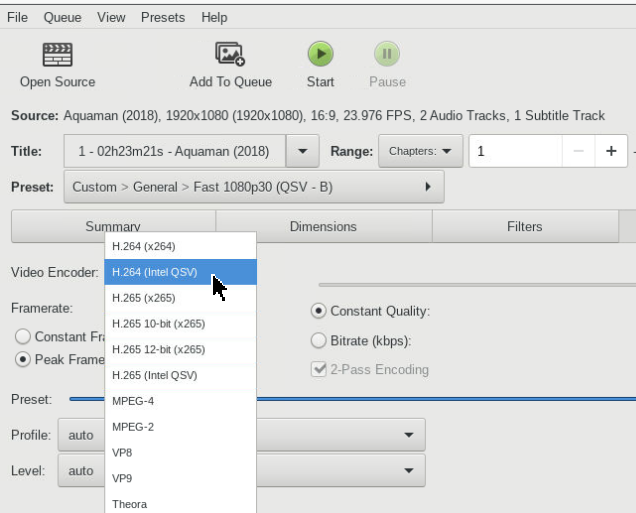
Task: Open the Help menu
Action: pyautogui.click(x=214, y=17)
